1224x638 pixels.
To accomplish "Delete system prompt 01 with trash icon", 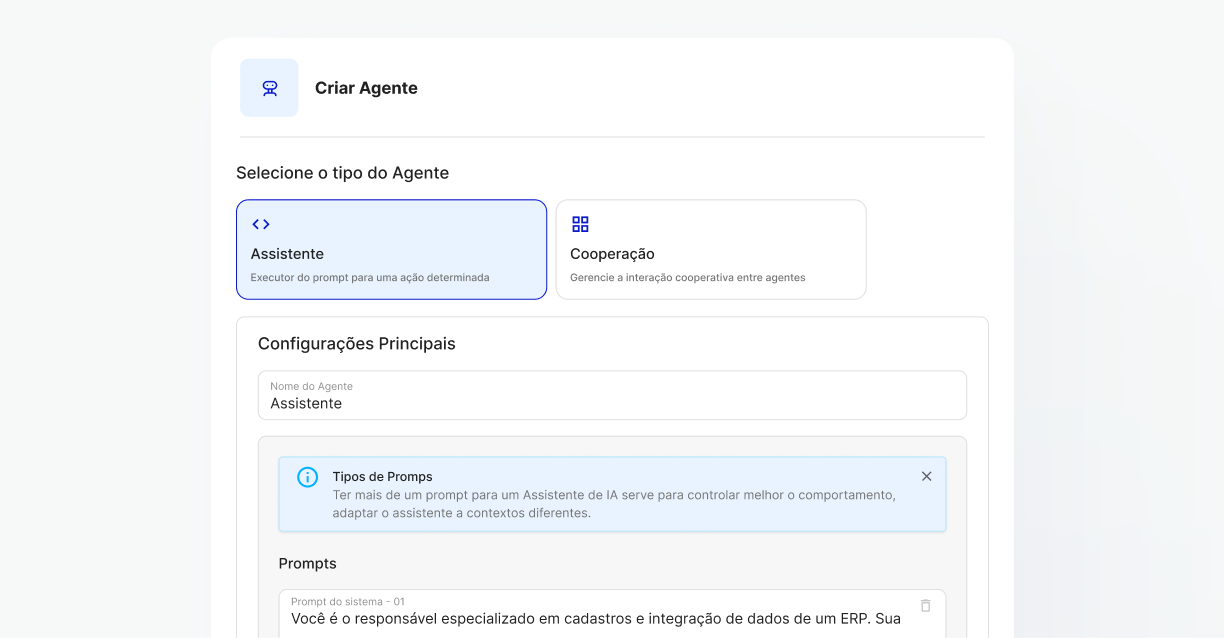I will click(925, 605).
